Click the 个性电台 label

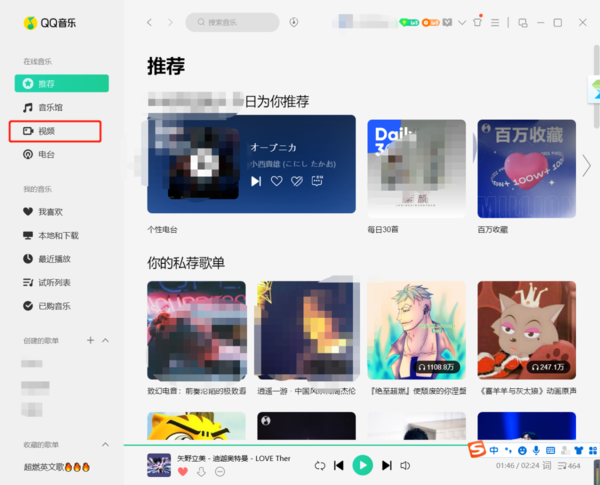[162, 230]
